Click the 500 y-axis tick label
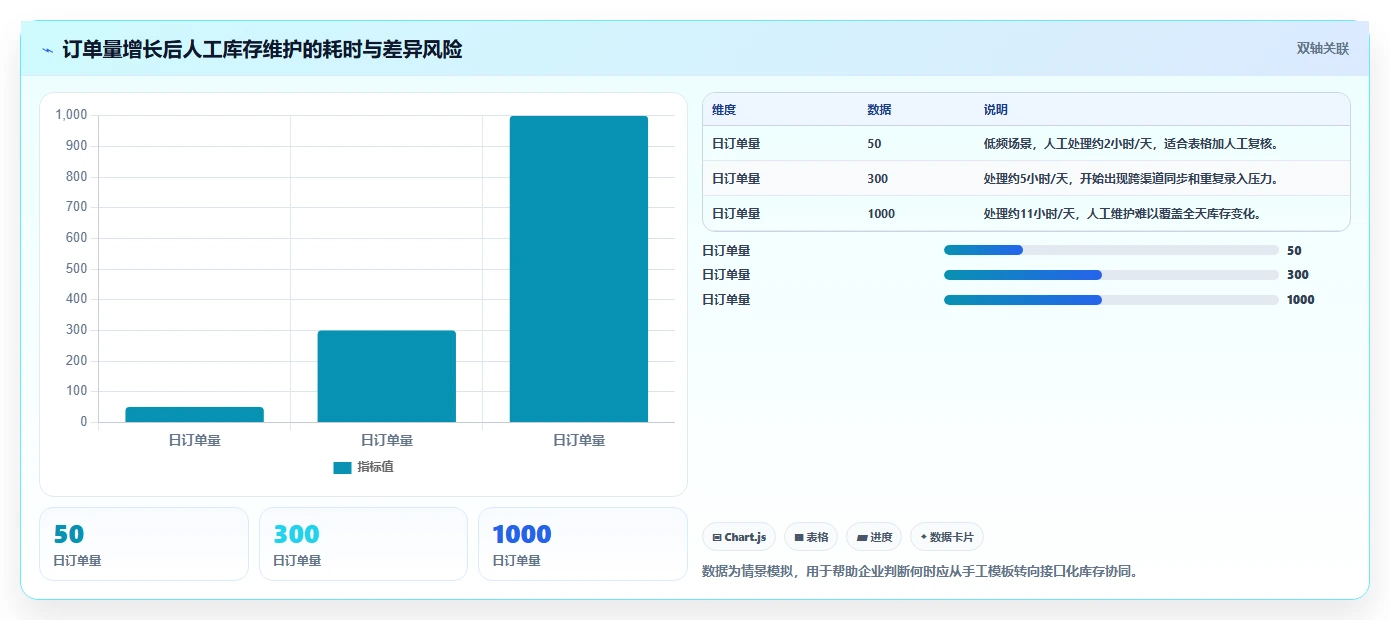This screenshot has height=620, width=1390. coord(77,269)
